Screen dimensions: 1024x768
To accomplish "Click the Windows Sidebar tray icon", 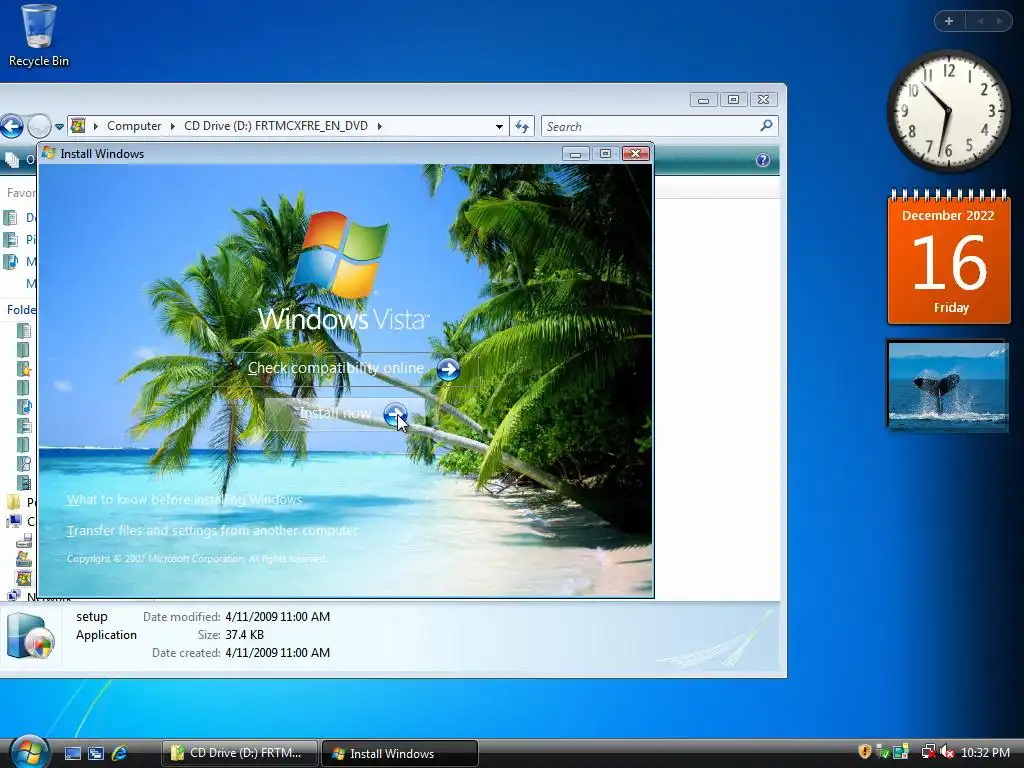I will coord(901,752).
